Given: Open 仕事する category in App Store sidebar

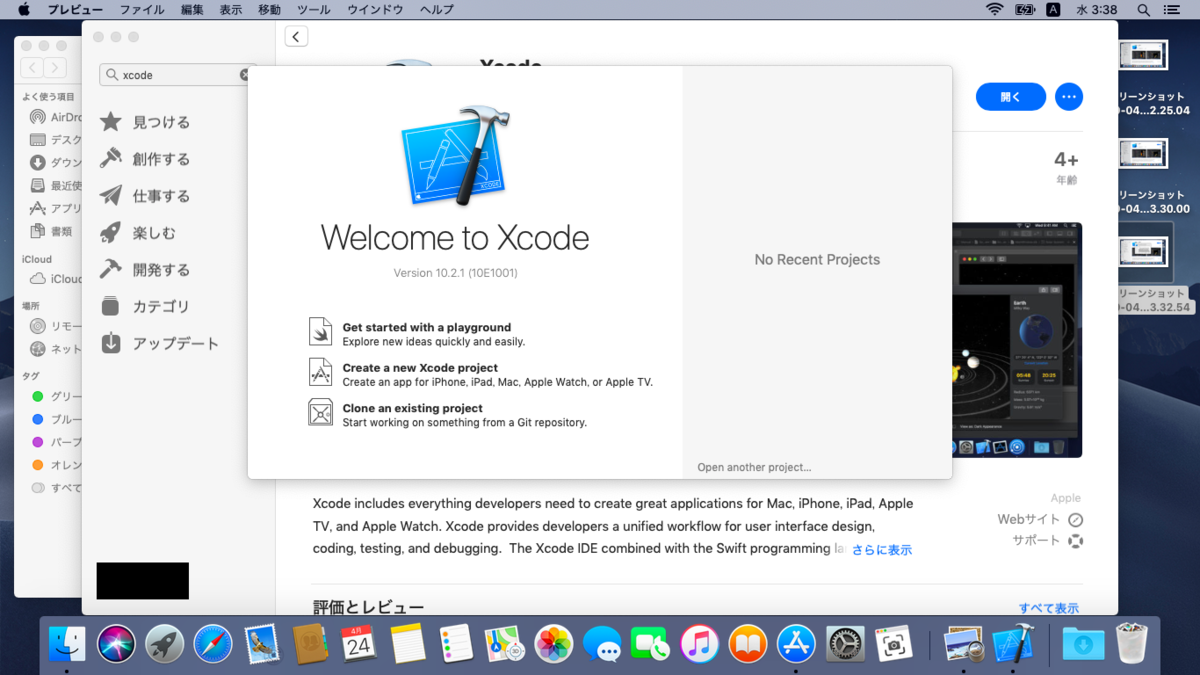Looking at the screenshot, I should click(x=146, y=196).
